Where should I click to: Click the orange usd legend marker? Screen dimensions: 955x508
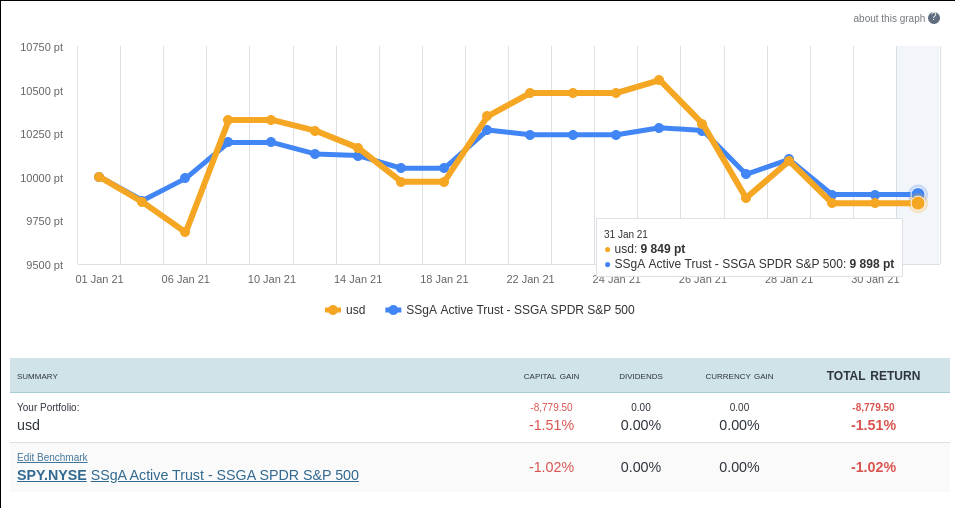coord(333,310)
